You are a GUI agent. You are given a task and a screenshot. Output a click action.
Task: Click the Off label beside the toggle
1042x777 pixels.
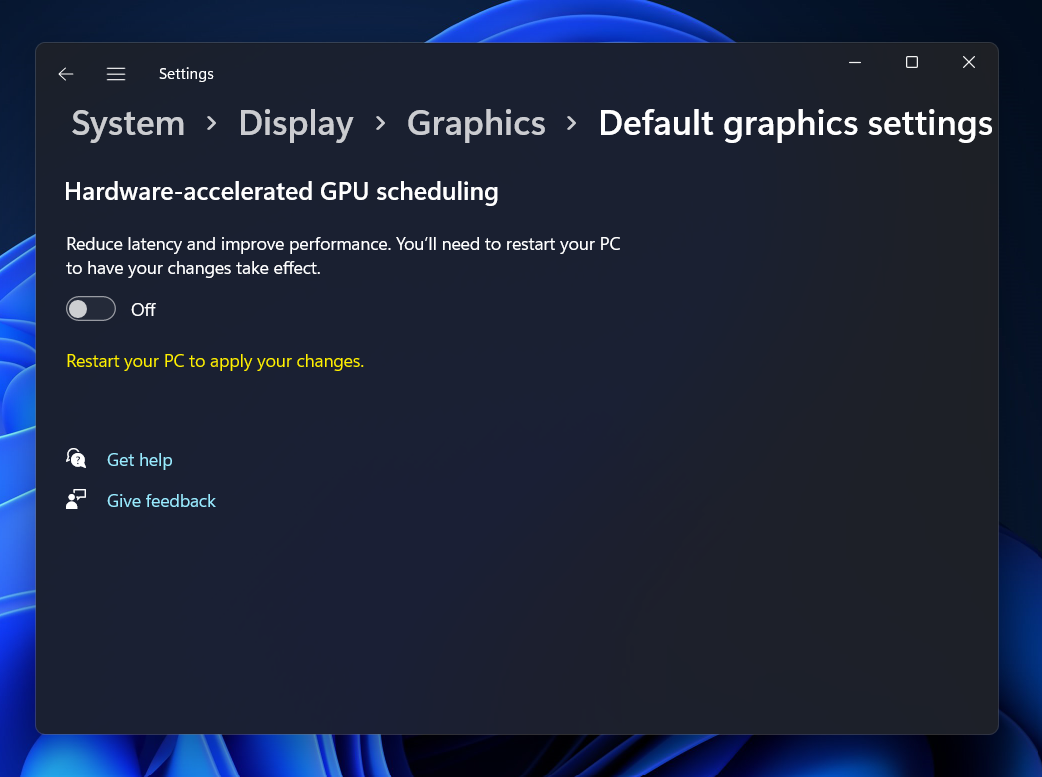coord(143,309)
